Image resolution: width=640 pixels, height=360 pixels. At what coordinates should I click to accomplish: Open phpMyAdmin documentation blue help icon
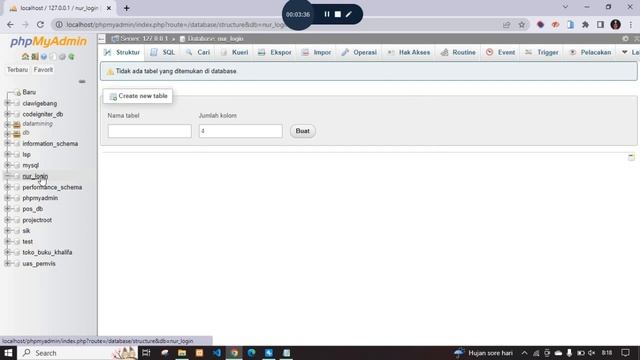click(x=44, y=57)
